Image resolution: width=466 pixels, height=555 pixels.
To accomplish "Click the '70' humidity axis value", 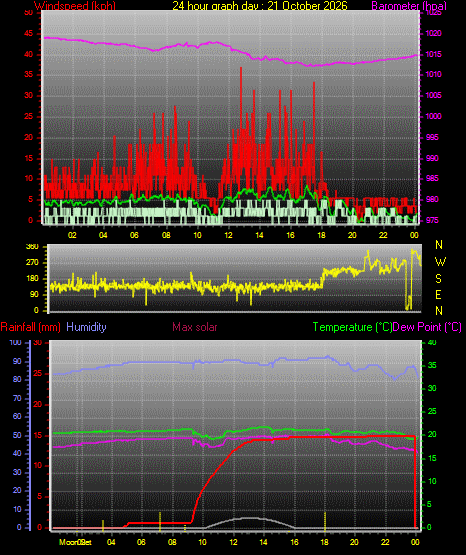I will [x=17, y=399].
